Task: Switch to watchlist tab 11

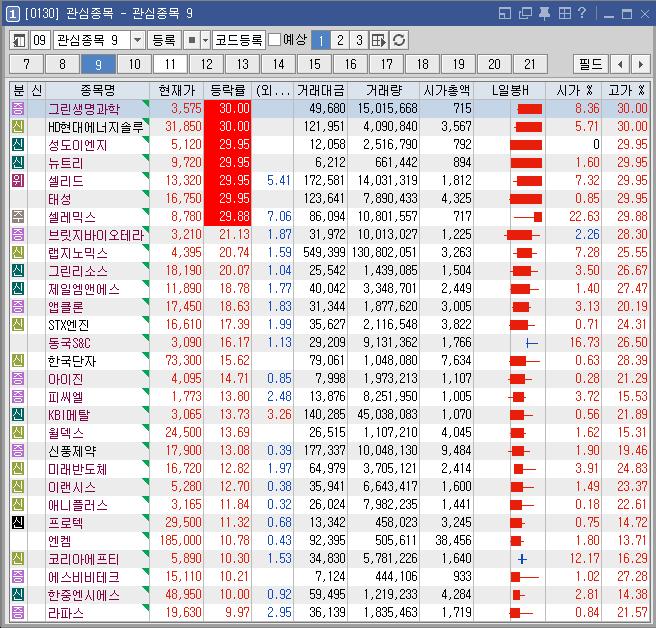Action: pyautogui.click(x=170, y=64)
